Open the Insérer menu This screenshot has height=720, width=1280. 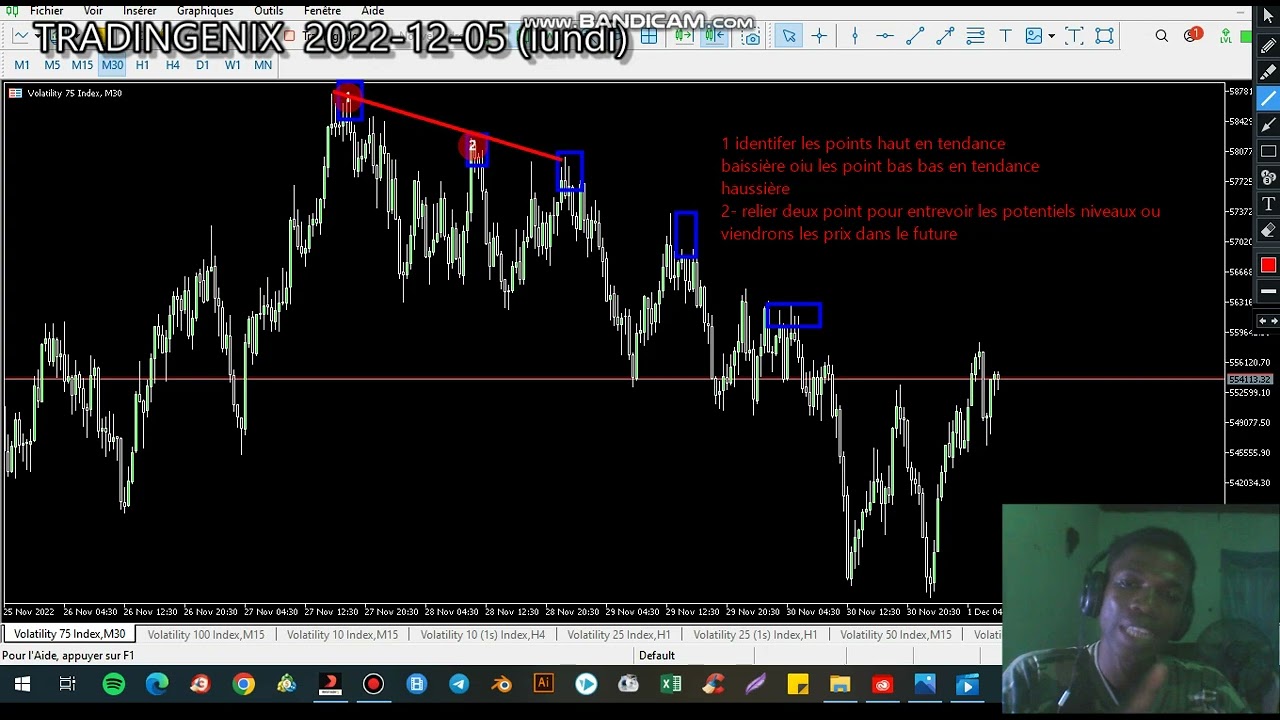pyautogui.click(x=140, y=10)
